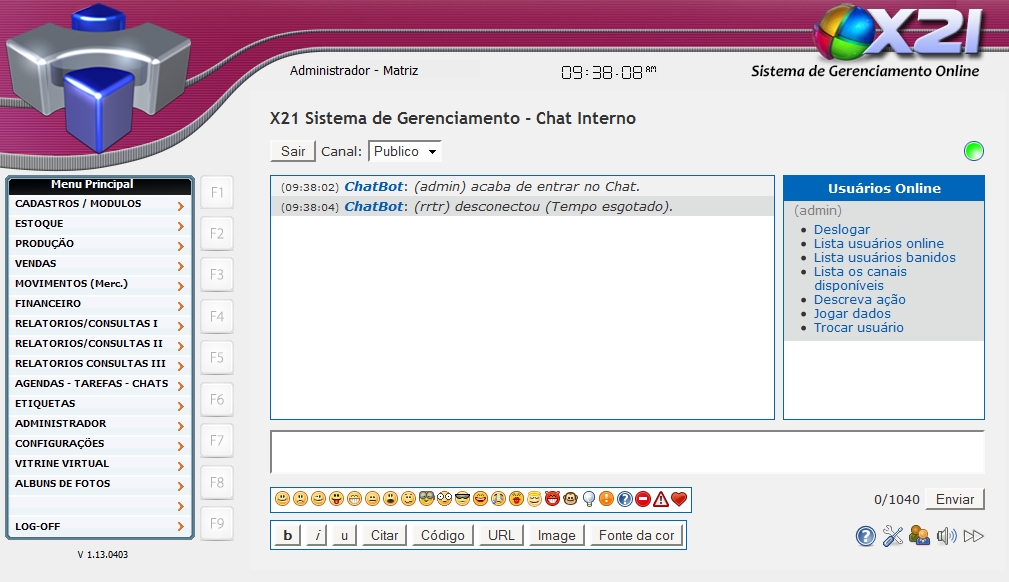Select LOG-OFF in the main menu
The width and height of the screenshot is (1009, 582).
pyautogui.click(x=38, y=526)
